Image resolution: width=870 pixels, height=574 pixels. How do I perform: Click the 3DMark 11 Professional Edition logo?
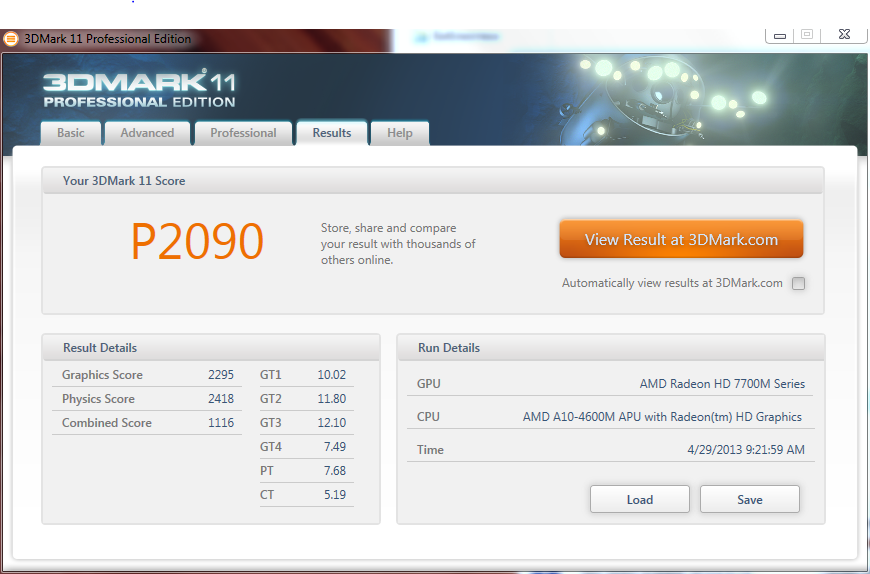139,89
